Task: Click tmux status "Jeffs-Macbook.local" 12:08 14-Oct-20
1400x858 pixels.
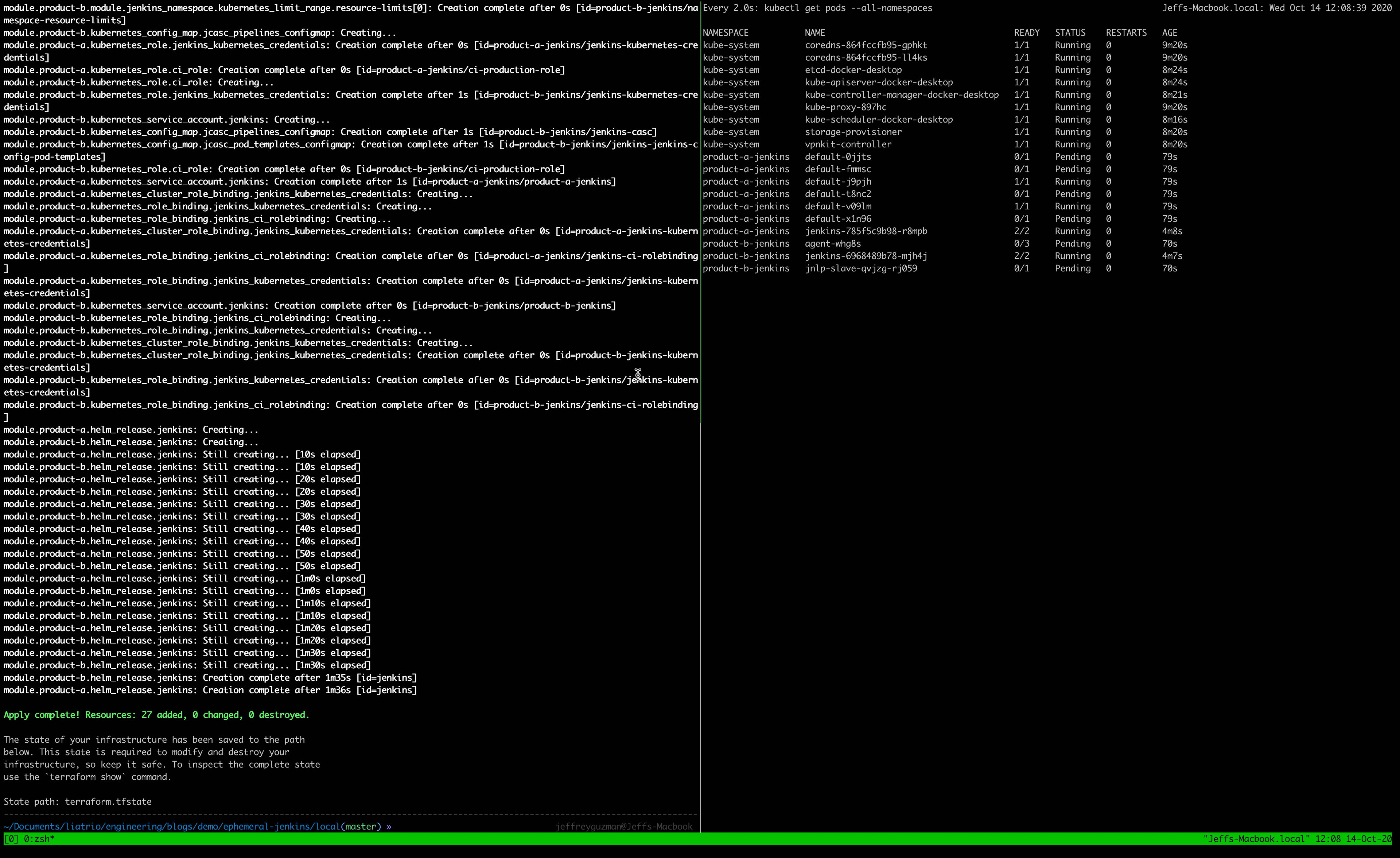Action: click(x=1297, y=839)
